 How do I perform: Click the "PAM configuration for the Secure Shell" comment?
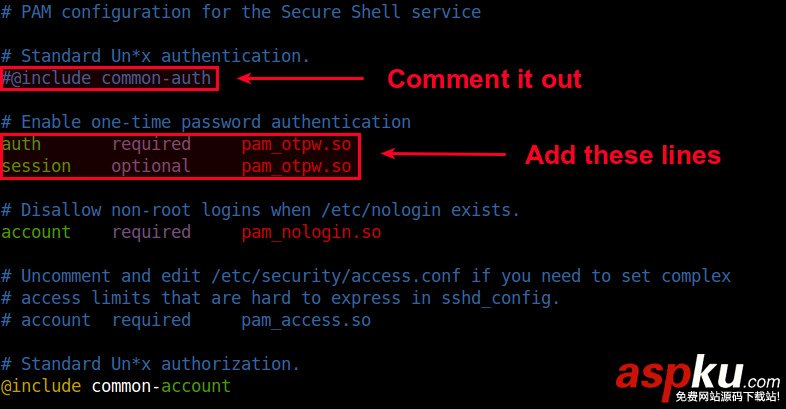click(240, 12)
